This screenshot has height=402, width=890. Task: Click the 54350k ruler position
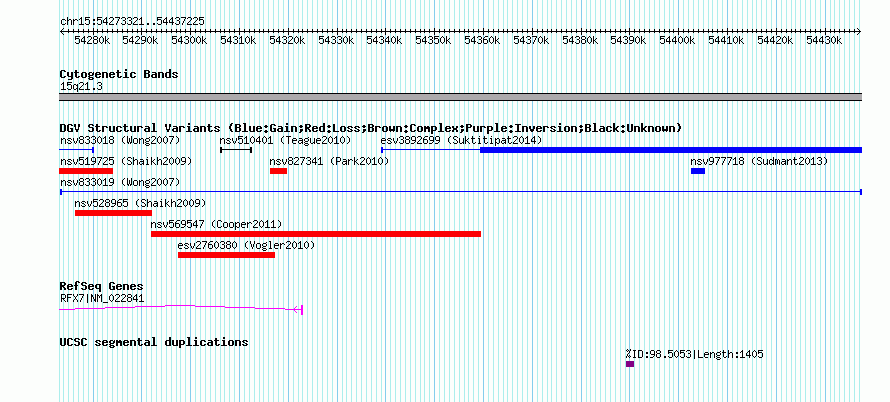(x=434, y=40)
